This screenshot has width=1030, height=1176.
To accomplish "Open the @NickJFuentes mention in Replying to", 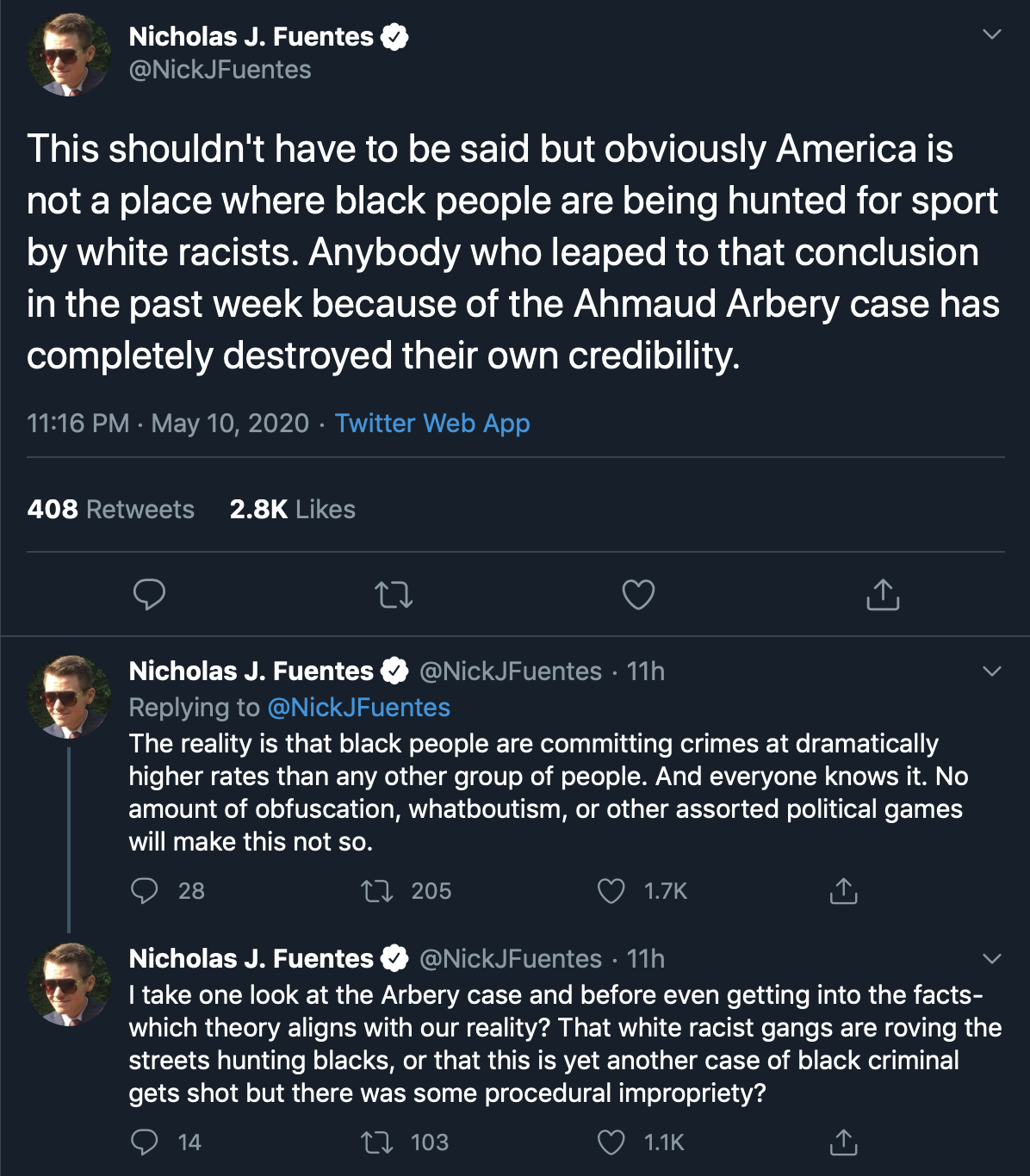I will [358, 708].
